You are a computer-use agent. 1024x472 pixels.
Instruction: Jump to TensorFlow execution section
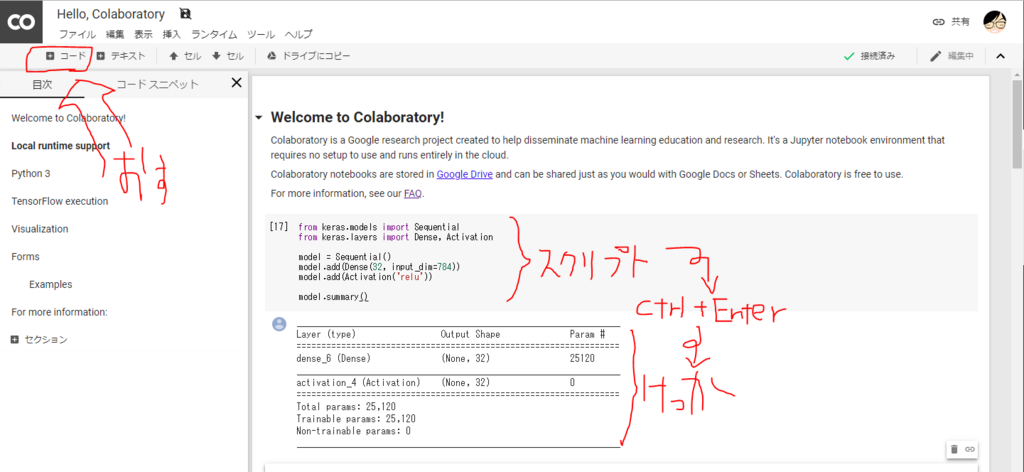pos(60,201)
